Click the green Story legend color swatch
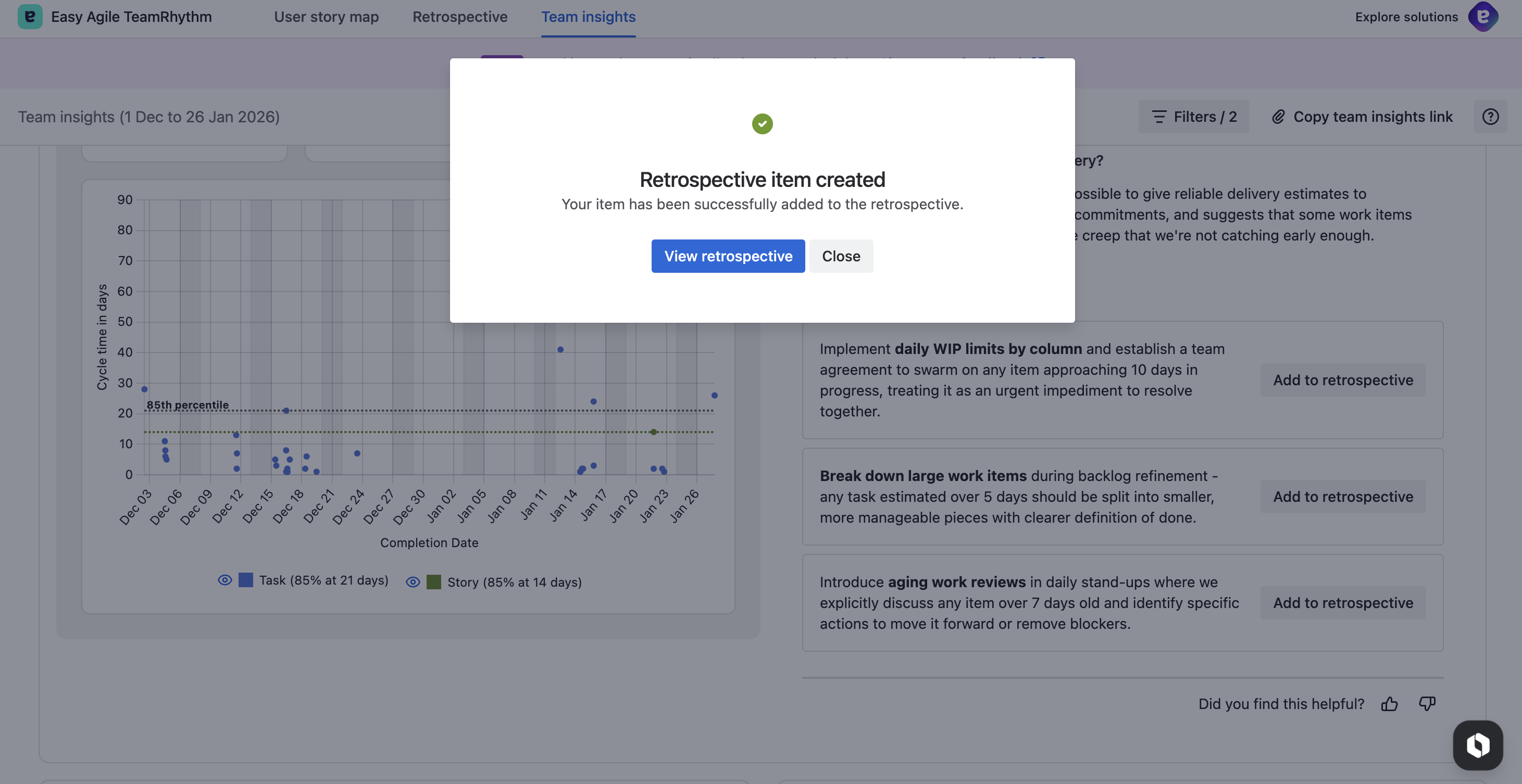Screen dimensions: 1522x784 click(x=434, y=582)
